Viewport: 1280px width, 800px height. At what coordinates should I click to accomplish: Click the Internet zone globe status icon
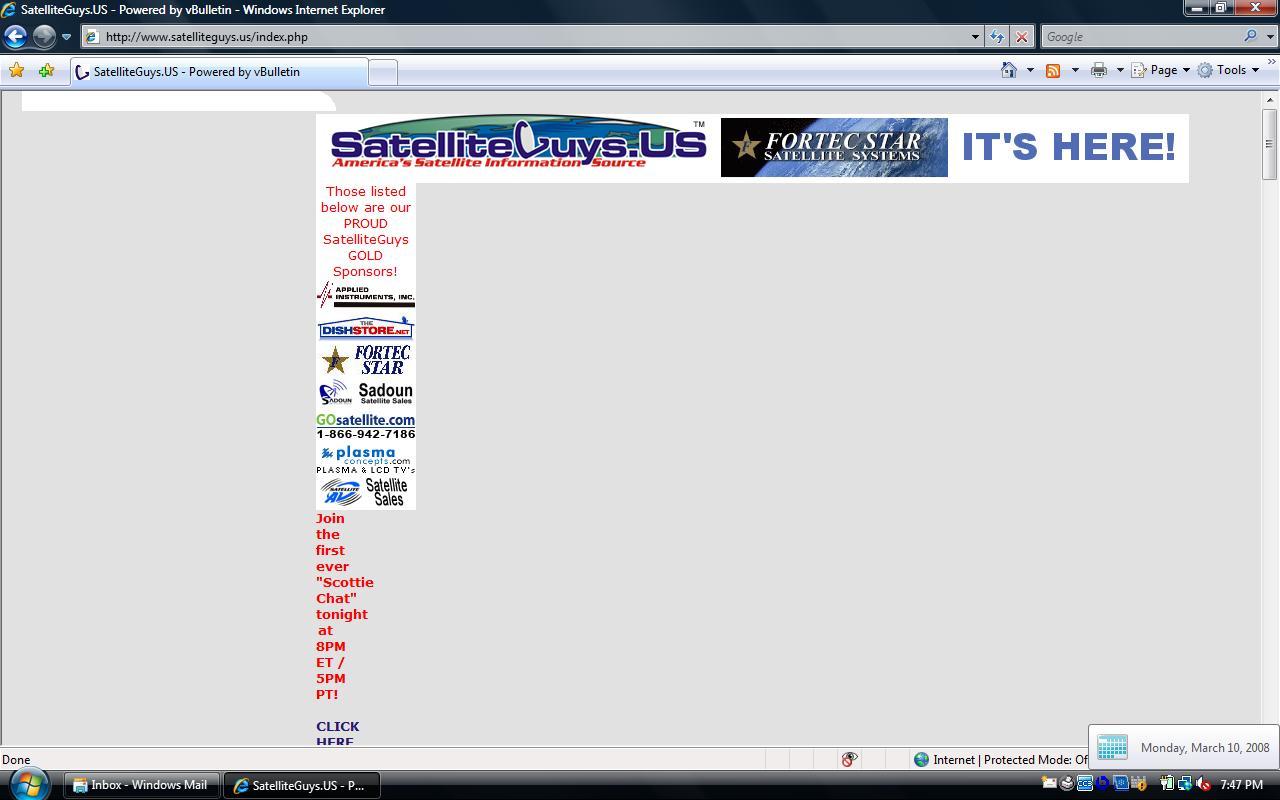coord(921,759)
